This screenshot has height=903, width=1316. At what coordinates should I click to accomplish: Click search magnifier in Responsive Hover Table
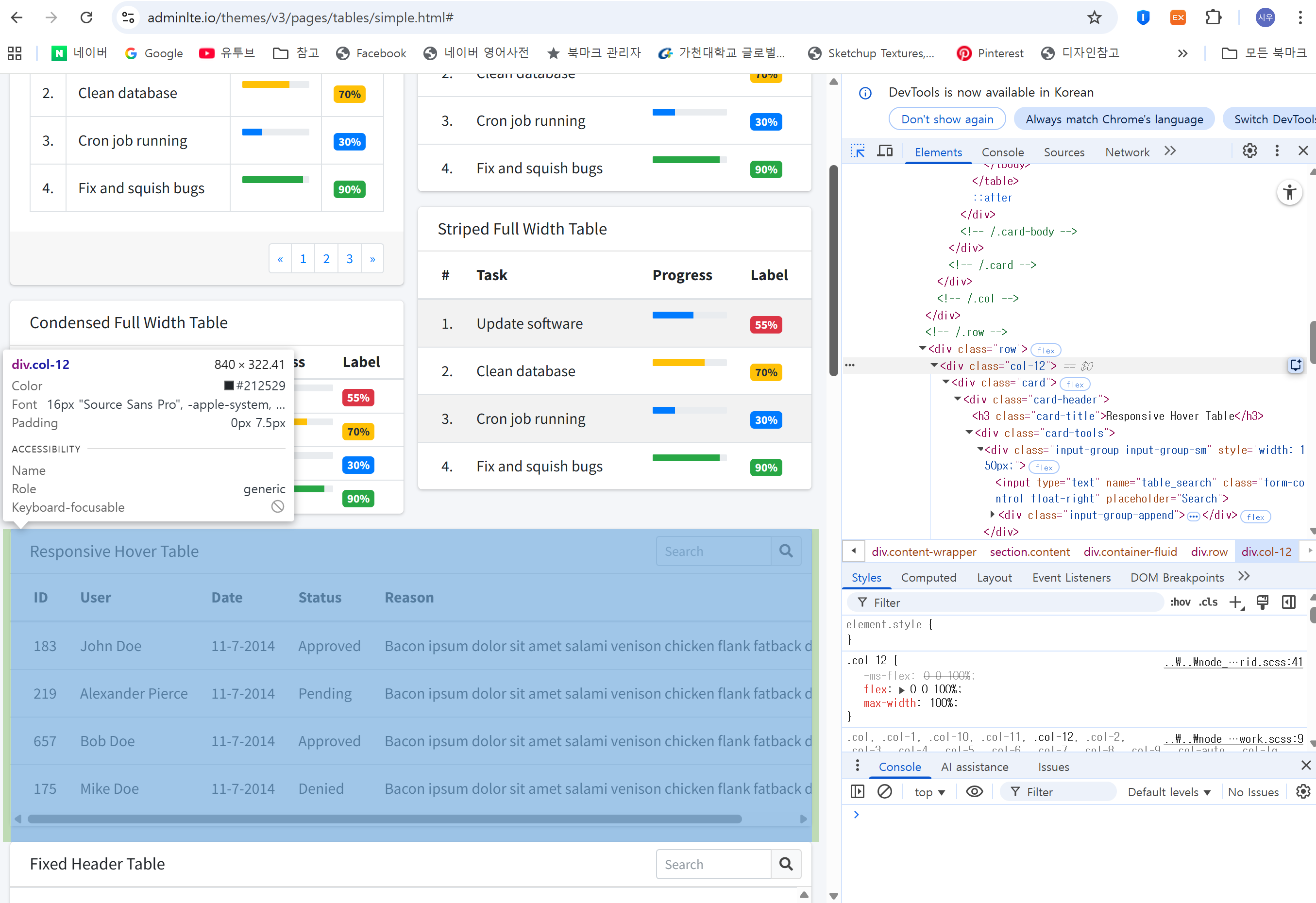pos(785,551)
